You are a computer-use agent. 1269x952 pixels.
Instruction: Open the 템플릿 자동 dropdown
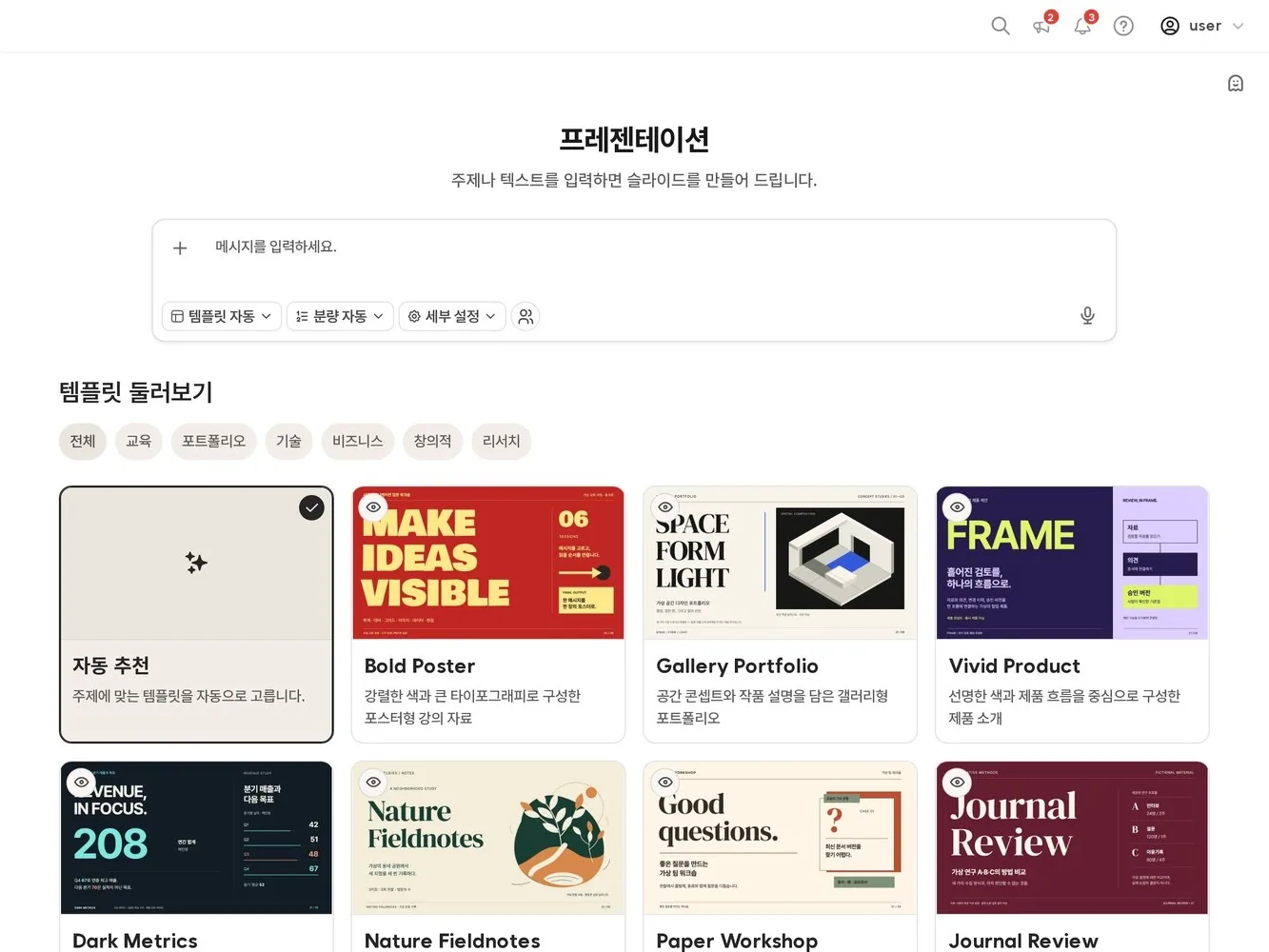click(222, 316)
